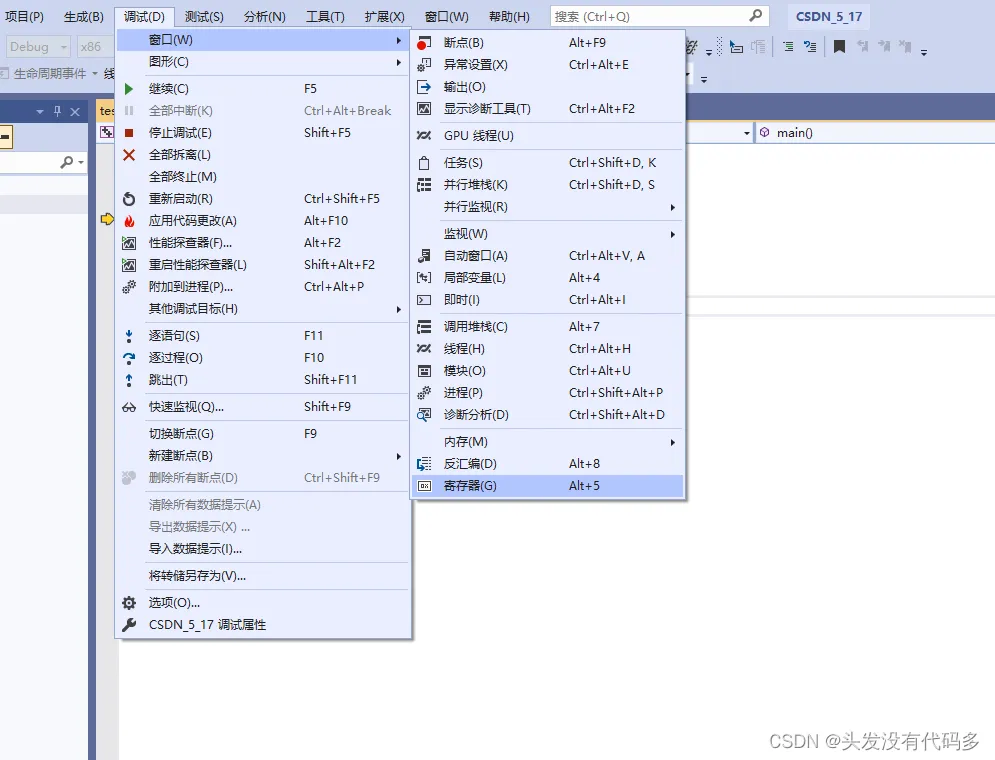Click the flame 应用代码更改(A) icon

tap(129, 221)
